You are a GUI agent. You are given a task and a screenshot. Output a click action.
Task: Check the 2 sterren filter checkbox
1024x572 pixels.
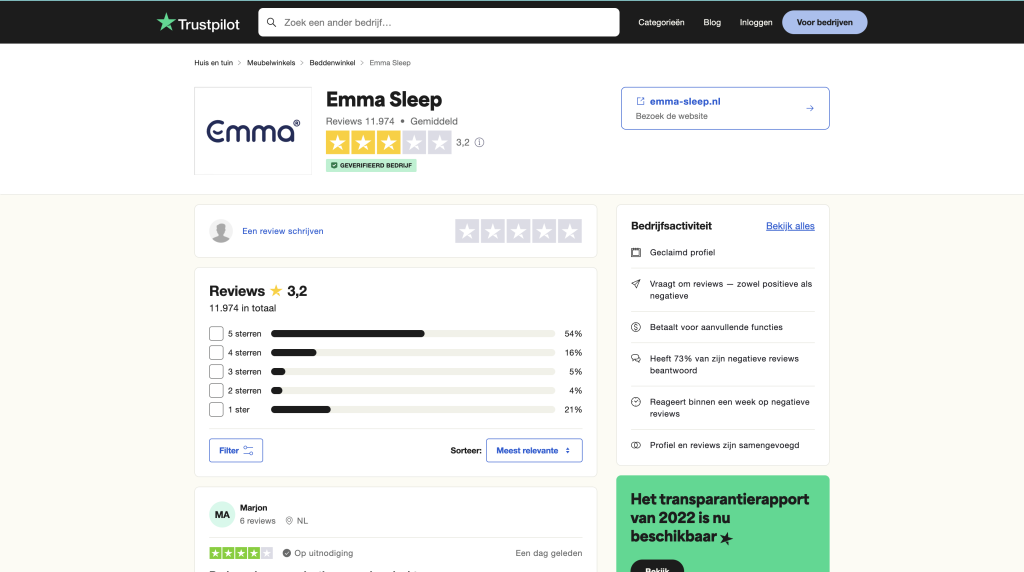coord(216,390)
